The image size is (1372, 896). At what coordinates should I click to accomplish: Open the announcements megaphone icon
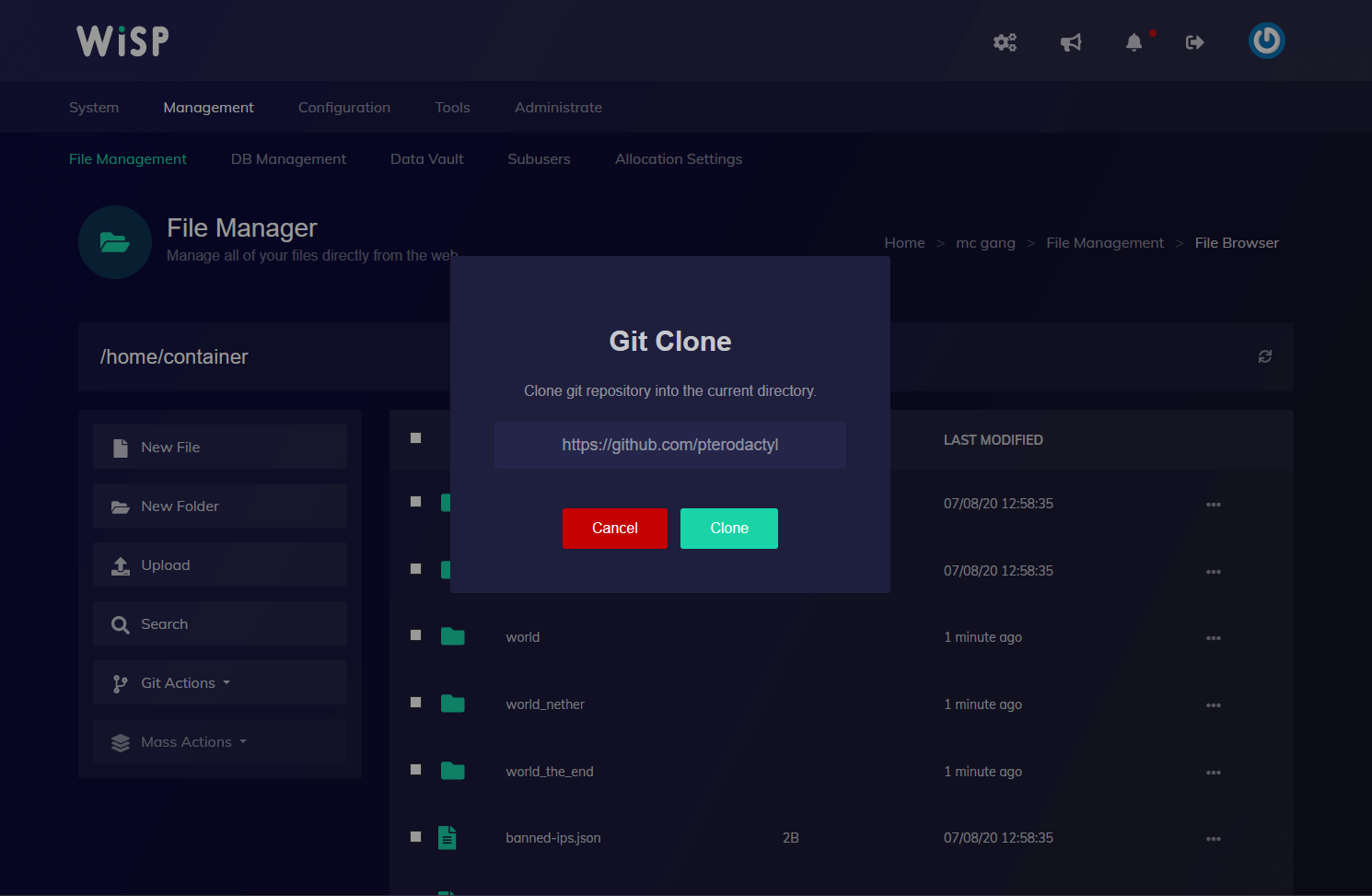coord(1071,42)
